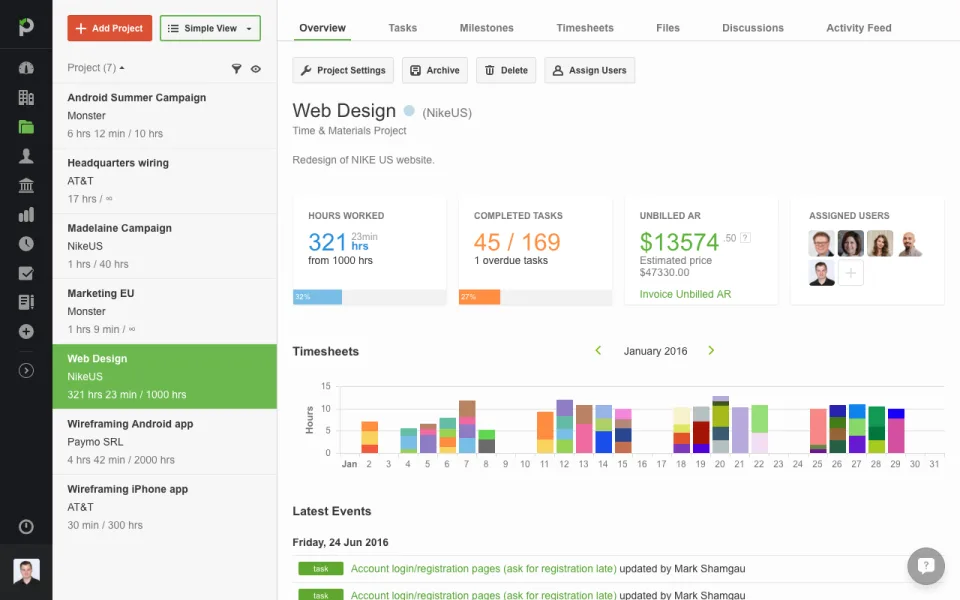Click the Web Design status color dot
960x600 pixels.
point(409,111)
